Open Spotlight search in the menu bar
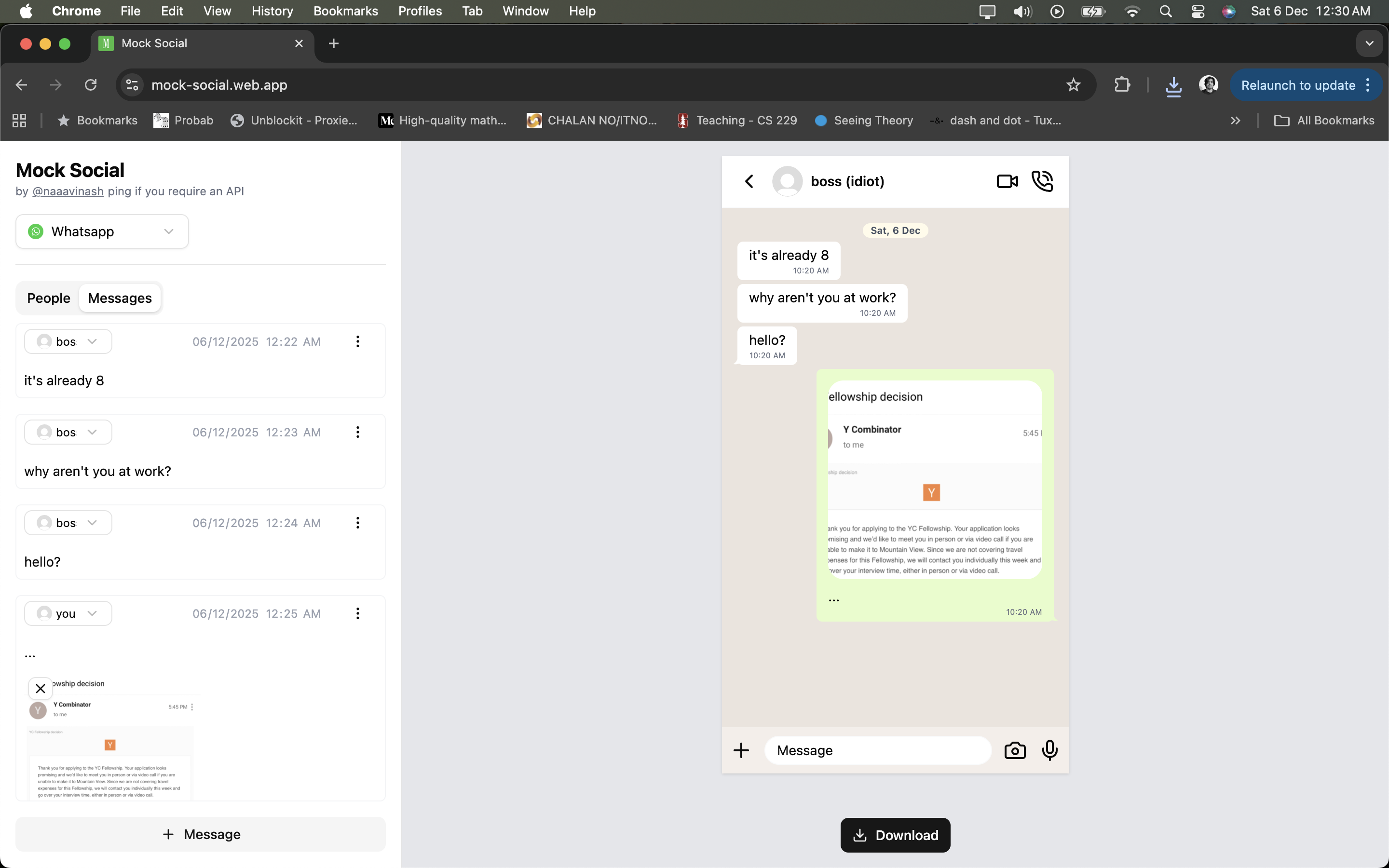This screenshot has height=868, width=1389. [1165, 11]
